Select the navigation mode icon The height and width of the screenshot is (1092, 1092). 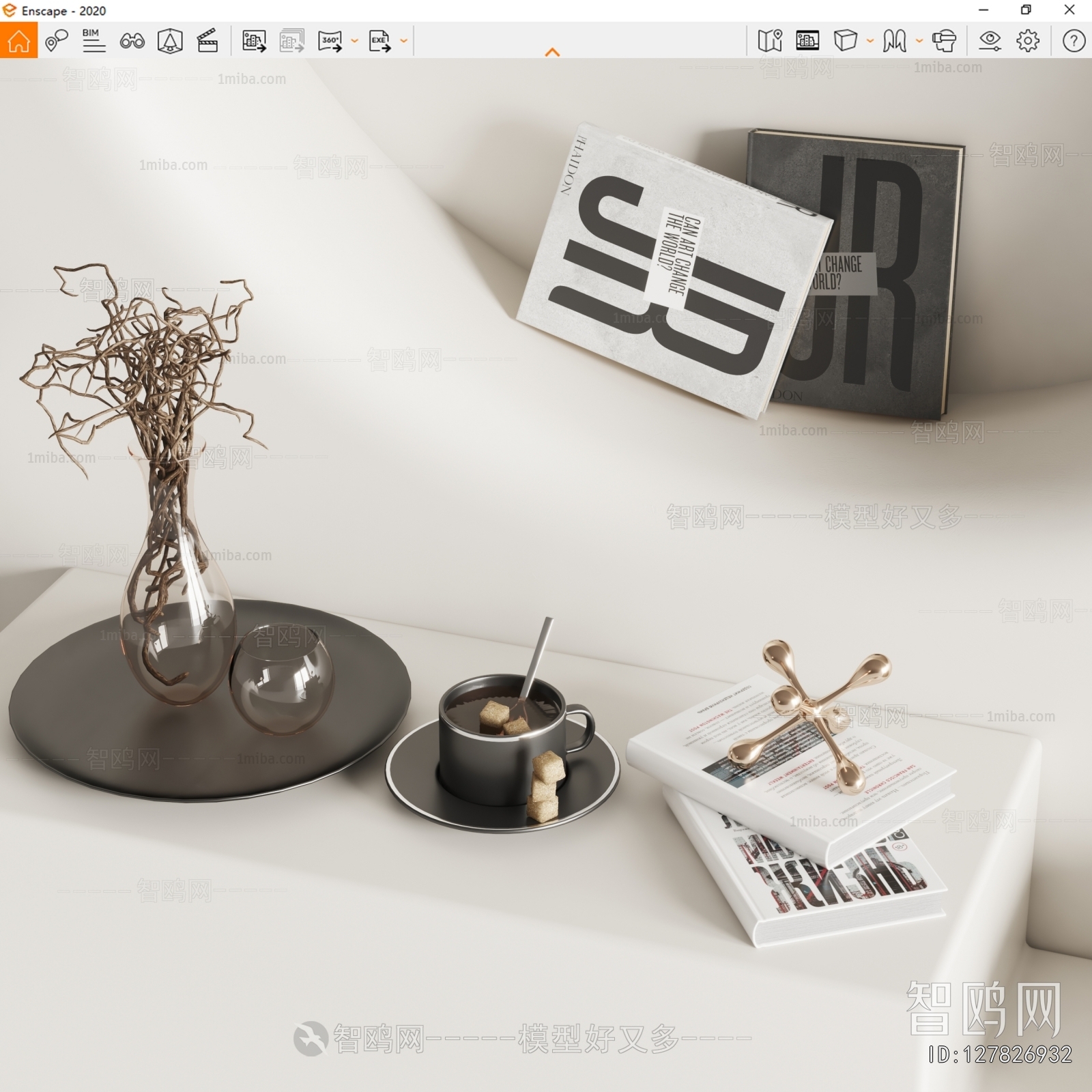pyautogui.click(x=894, y=41)
